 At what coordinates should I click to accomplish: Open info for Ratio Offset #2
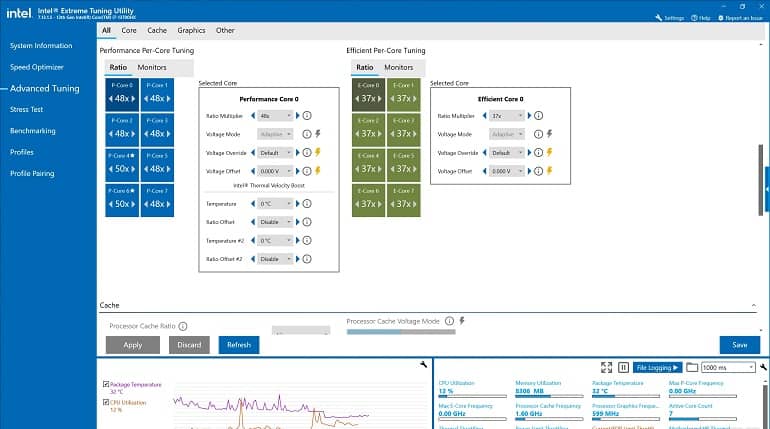pyautogui.click(x=307, y=259)
